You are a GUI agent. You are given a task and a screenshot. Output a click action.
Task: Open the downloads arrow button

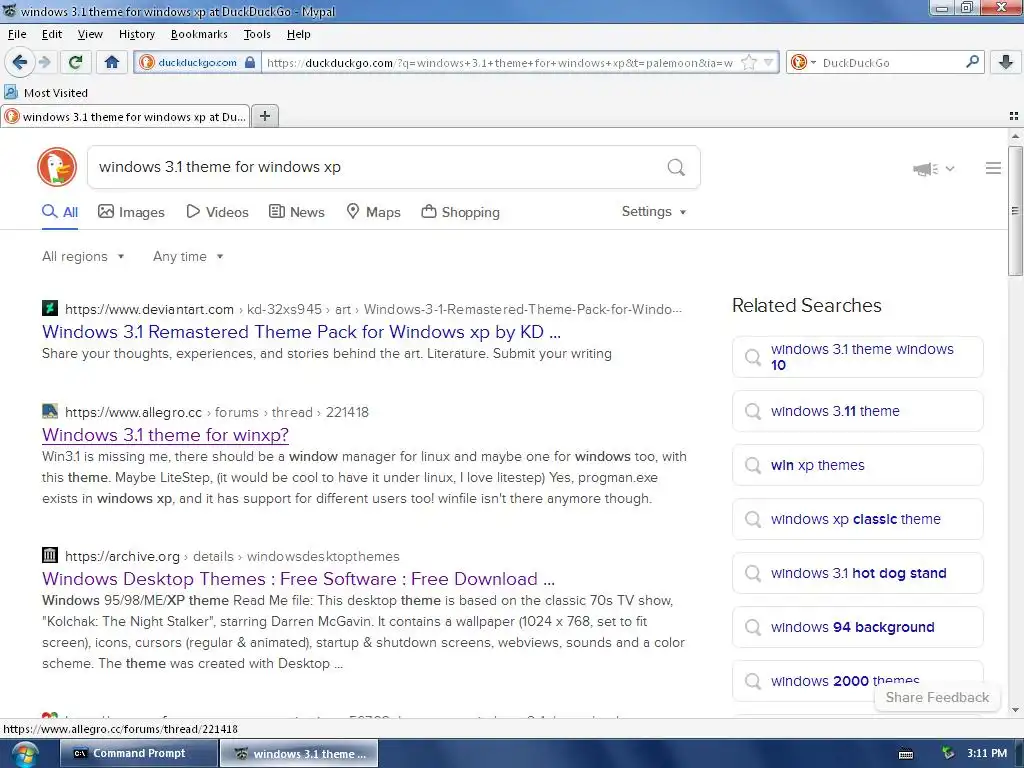[x=1006, y=62]
